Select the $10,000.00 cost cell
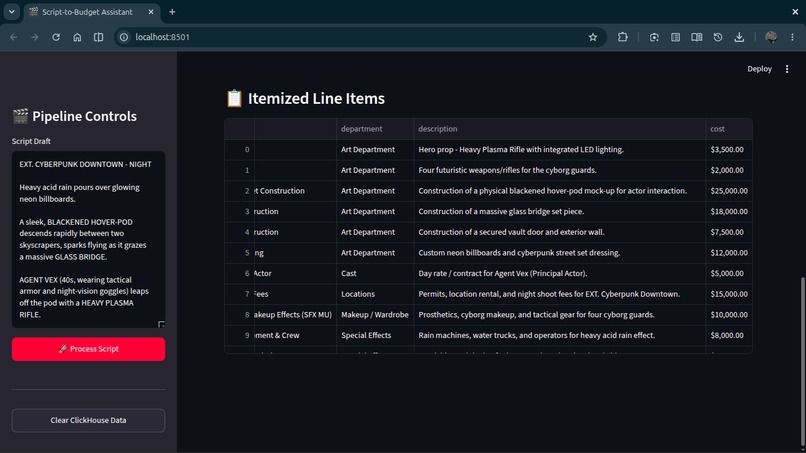Viewport: 806px width, 453px height. click(729, 314)
